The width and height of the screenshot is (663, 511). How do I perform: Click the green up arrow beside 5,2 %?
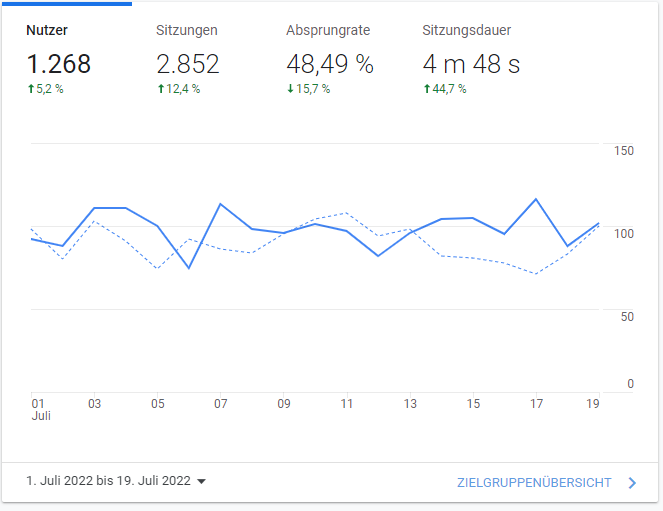(30, 89)
